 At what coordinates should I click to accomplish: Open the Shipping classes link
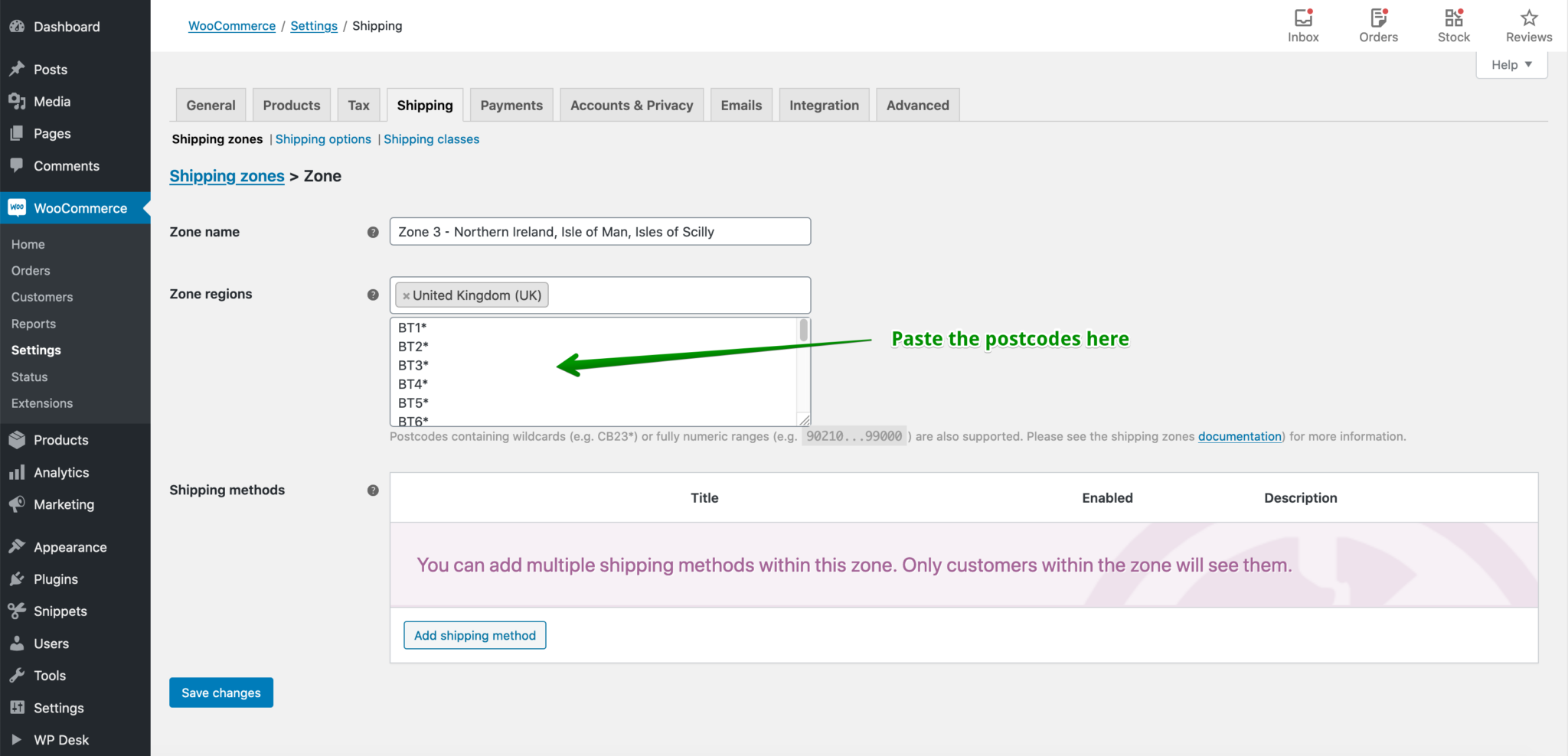coord(431,139)
